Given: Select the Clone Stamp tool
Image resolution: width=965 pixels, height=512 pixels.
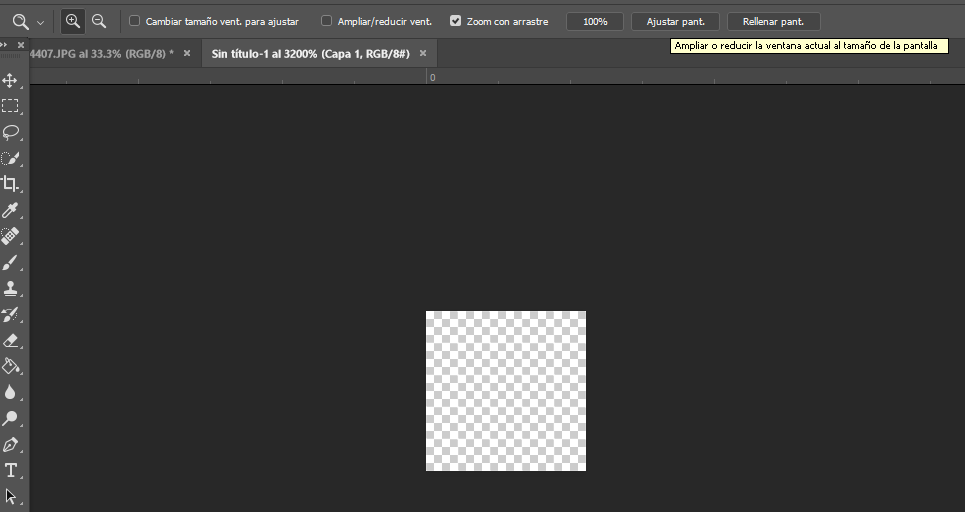Looking at the screenshot, I should click(x=11, y=288).
